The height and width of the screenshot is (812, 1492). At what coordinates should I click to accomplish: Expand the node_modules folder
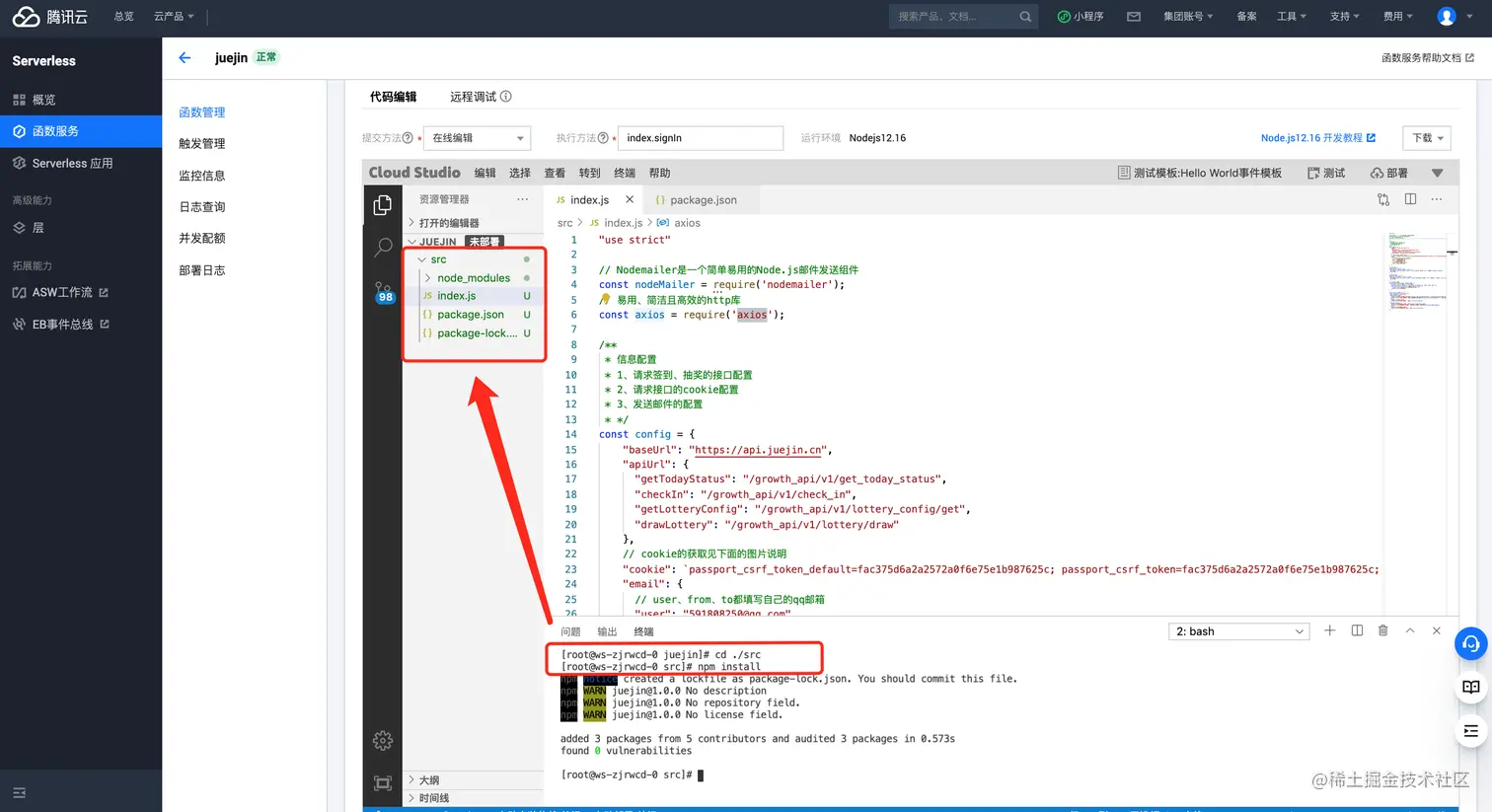[427, 278]
